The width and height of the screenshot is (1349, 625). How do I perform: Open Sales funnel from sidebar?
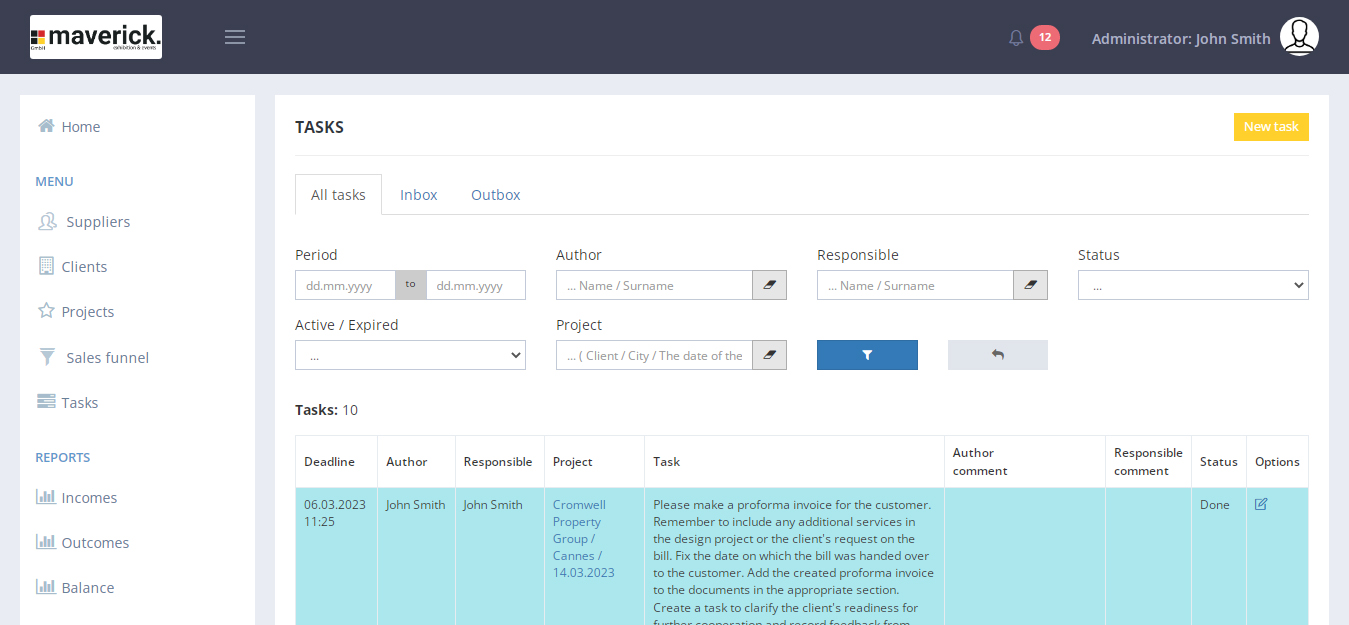tap(107, 357)
